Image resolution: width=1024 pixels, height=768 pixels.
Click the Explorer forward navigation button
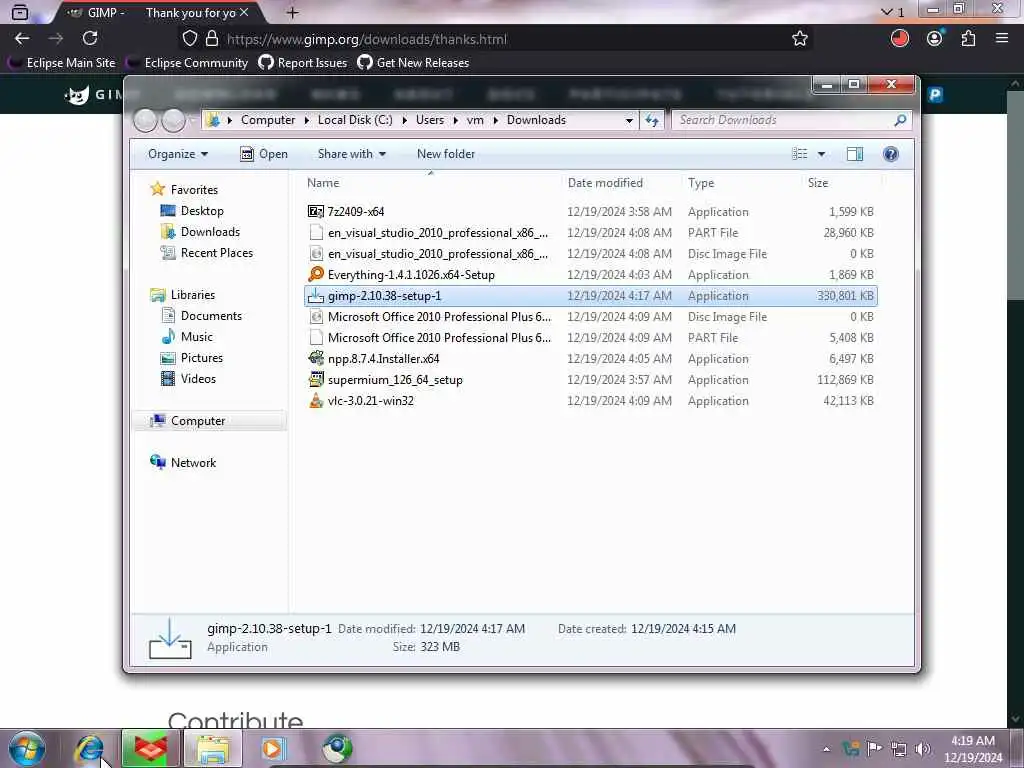[173, 120]
